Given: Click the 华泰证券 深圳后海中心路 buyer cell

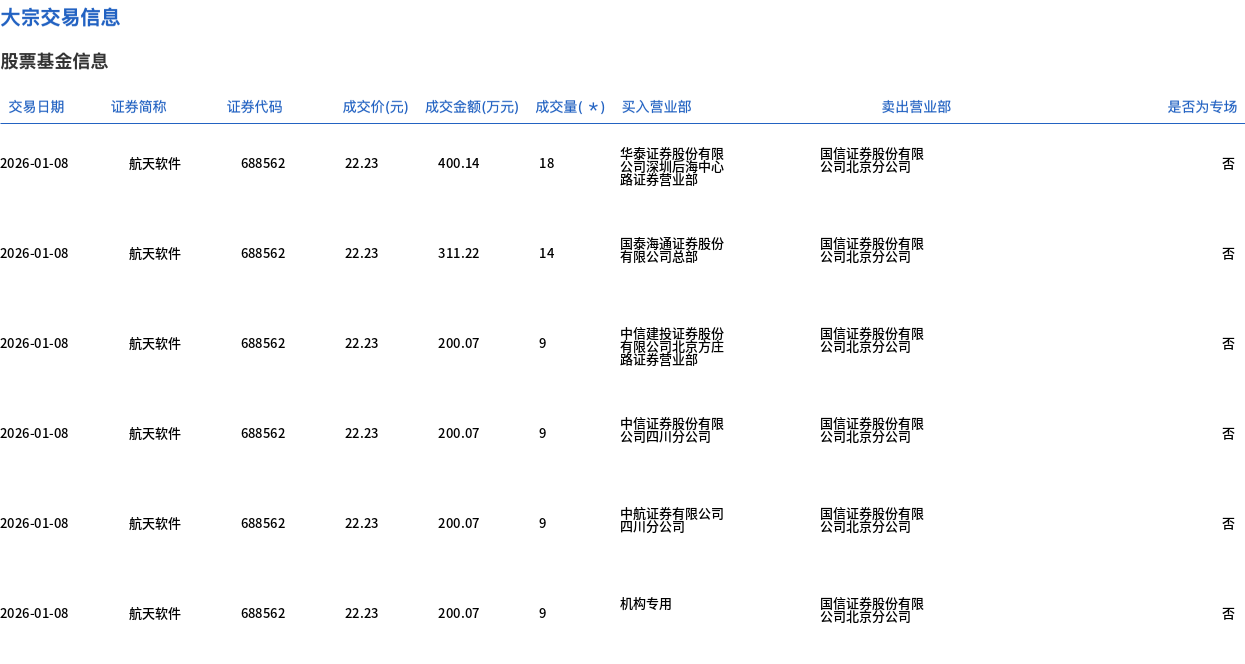Looking at the screenshot, I should pos(672,167).
